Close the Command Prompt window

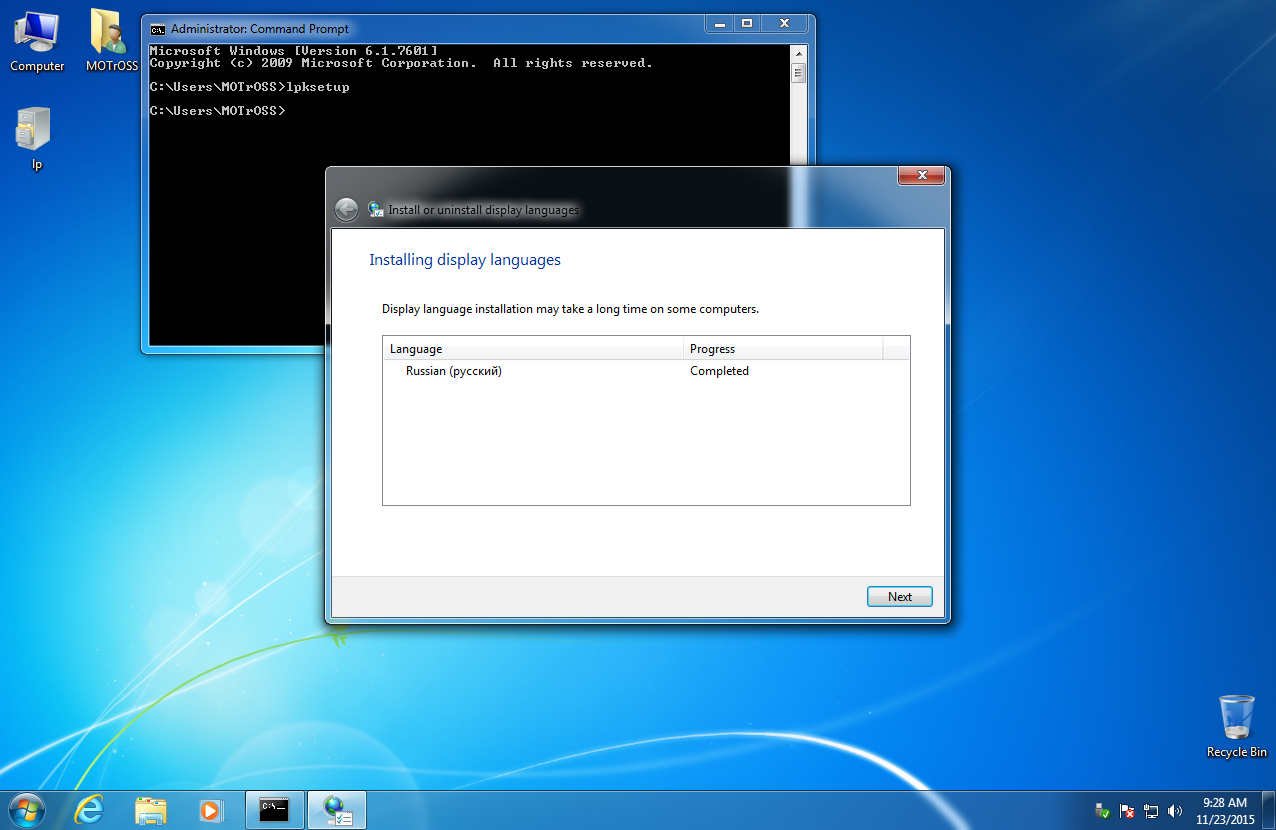[785, 23]
